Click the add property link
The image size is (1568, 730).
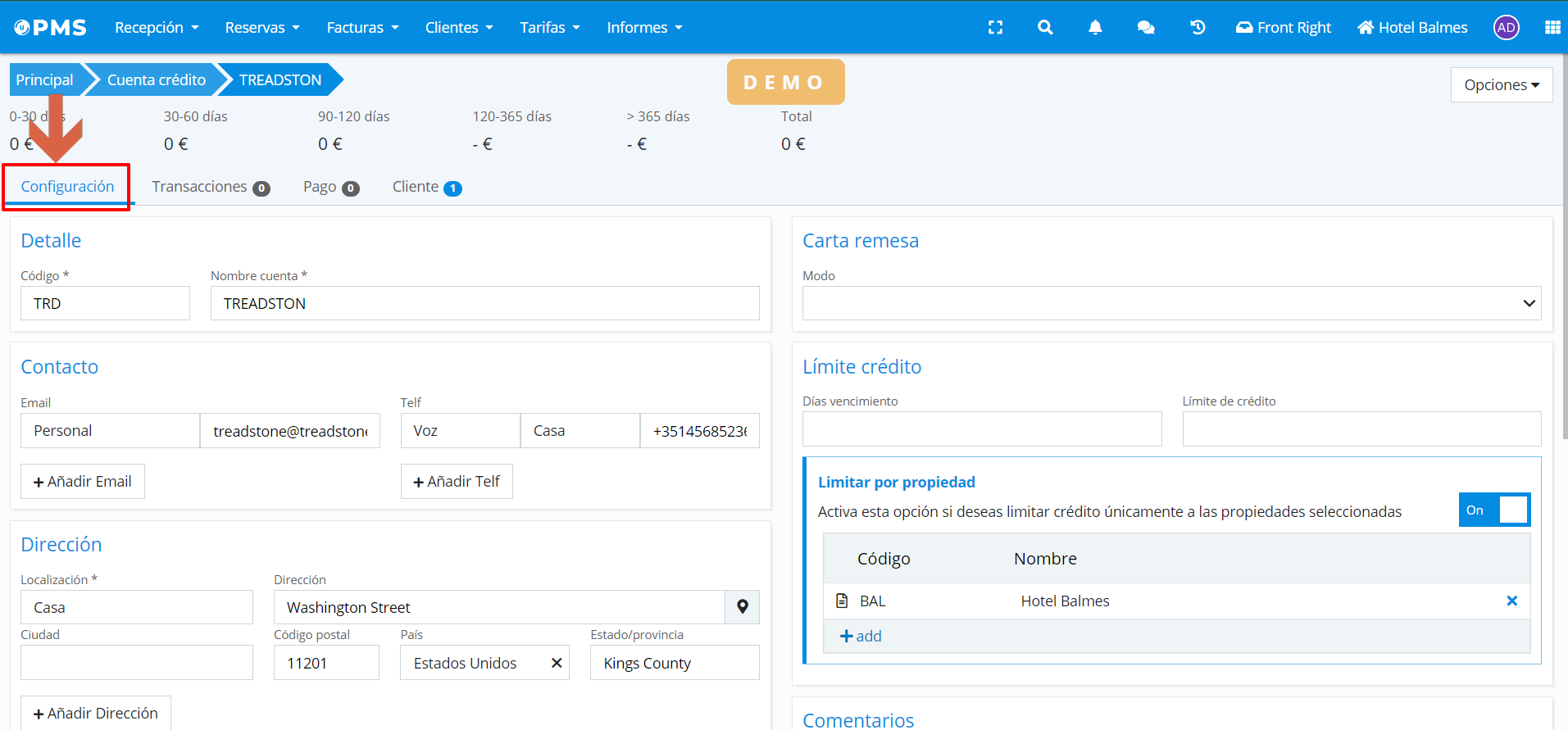pos(861,636)
